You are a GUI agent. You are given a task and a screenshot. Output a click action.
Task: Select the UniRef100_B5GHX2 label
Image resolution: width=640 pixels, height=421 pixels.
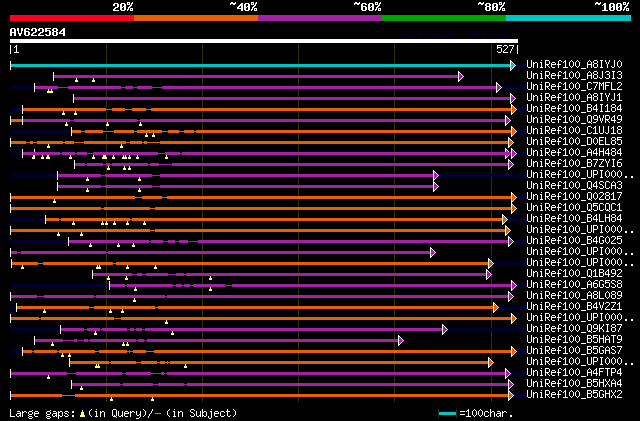pyautogui.click(x=574, y=394)
